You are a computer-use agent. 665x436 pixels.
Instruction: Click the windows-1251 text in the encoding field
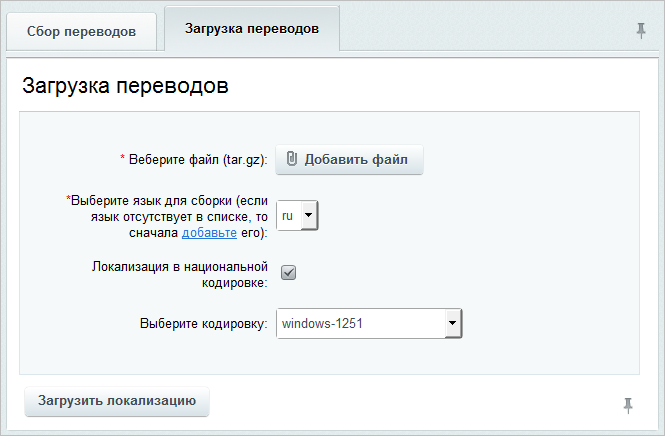(x=322, y=324)
